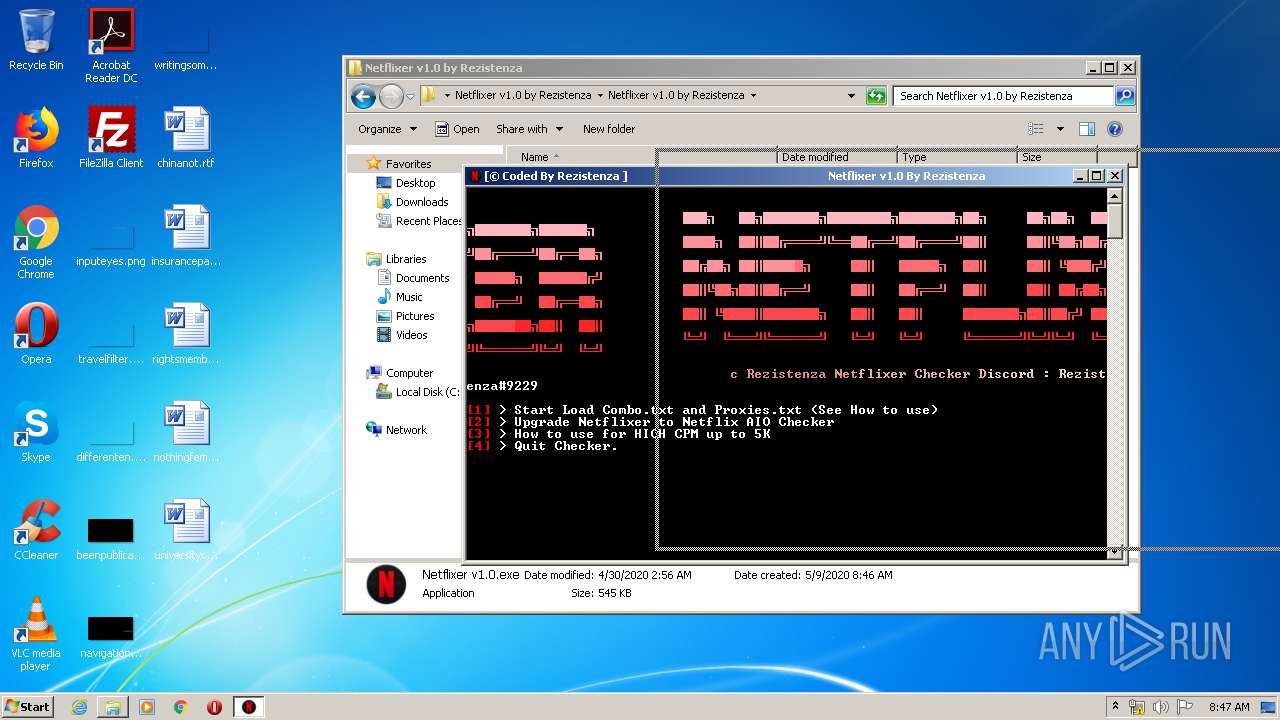Open Desktop in navigation pane
1280x720 pixels.
(405, 183)
